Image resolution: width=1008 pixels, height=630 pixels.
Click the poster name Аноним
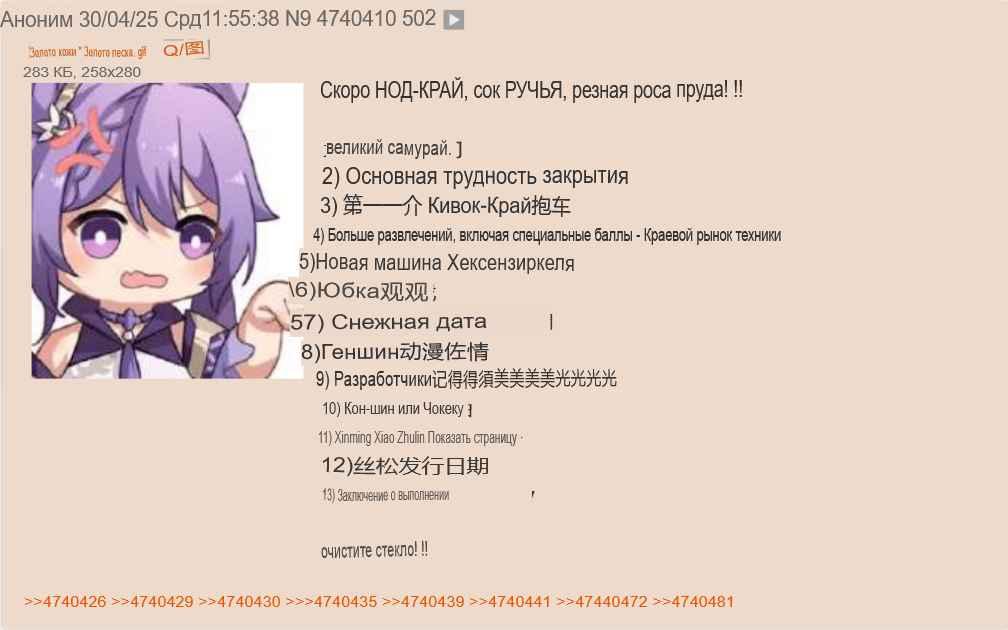click(x=37, y=19)
